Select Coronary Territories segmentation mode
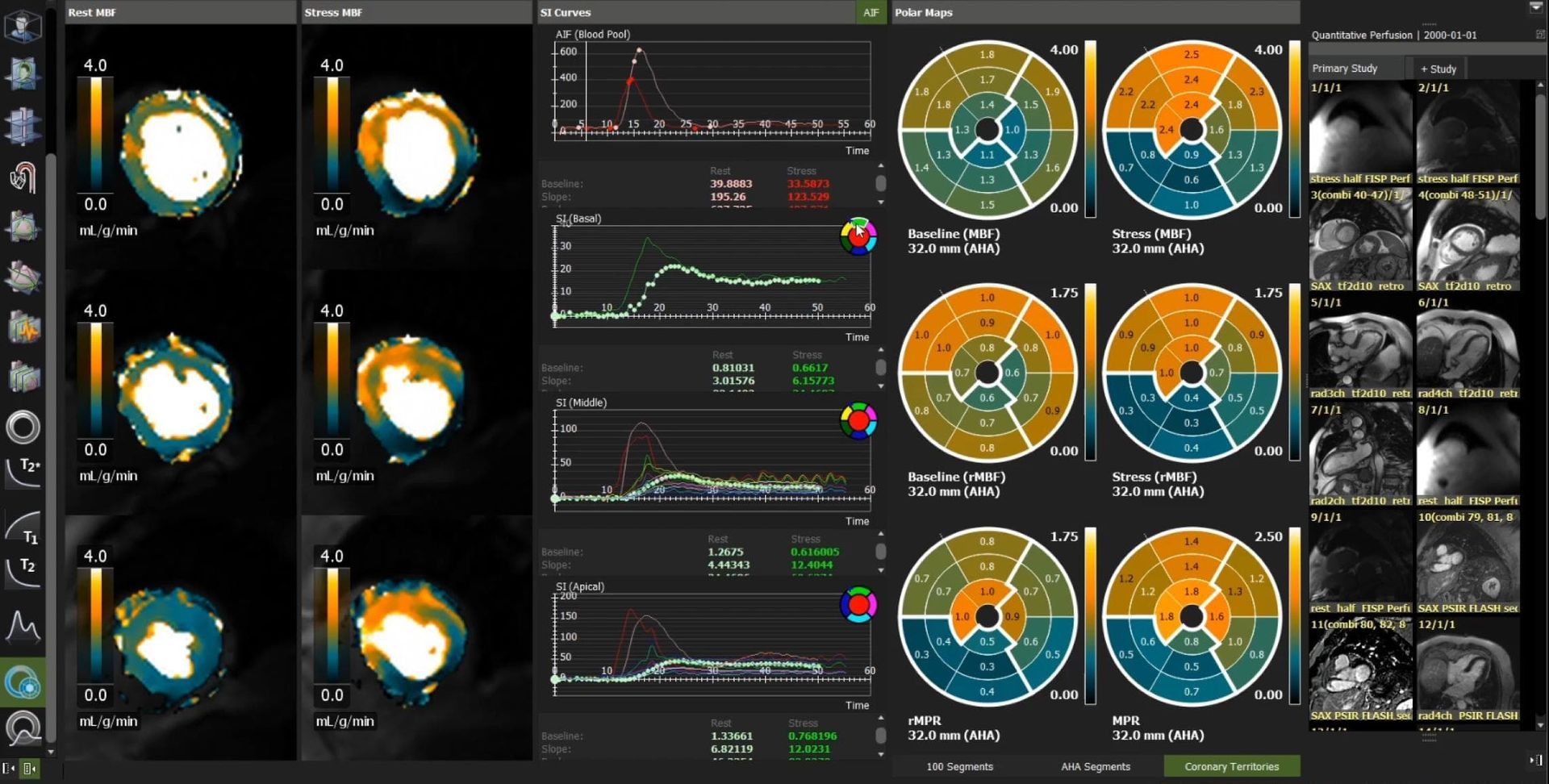The height and width of the screenshot is (784, 1549). [1231, 766]
